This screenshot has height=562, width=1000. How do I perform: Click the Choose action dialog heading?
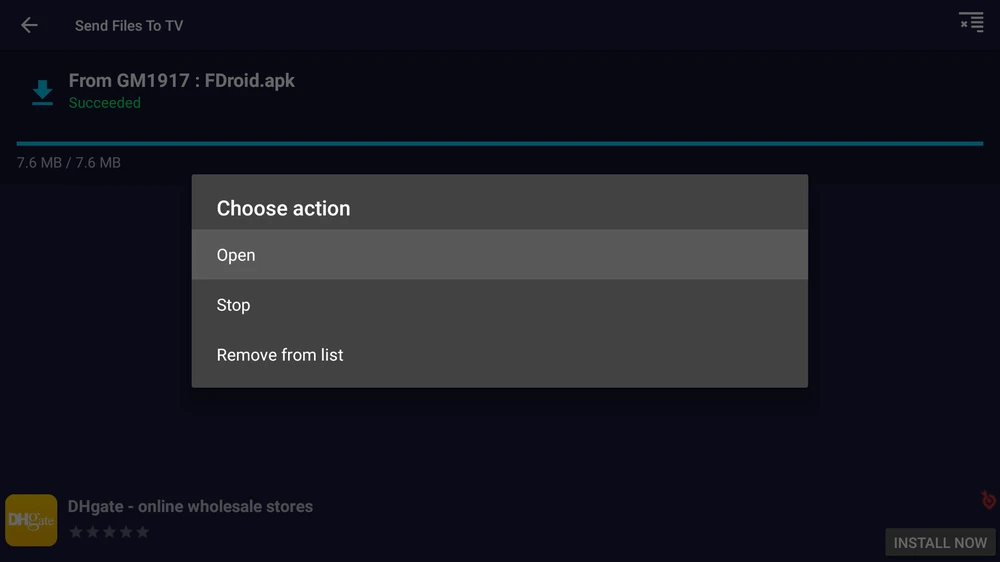pyautogui.click(x=283, y=208)
